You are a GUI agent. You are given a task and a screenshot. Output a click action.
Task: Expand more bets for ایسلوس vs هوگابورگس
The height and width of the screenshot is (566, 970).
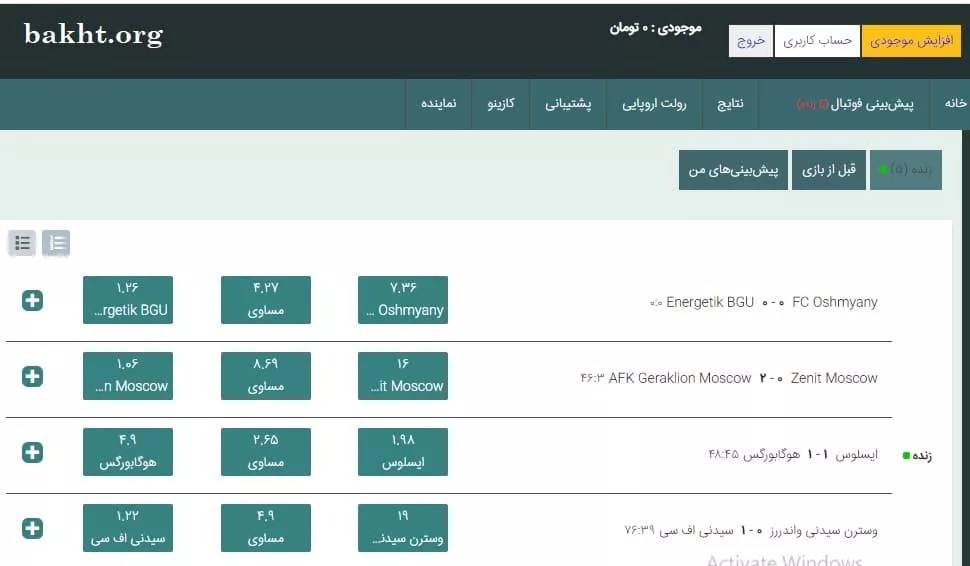(x=32, y=452)
